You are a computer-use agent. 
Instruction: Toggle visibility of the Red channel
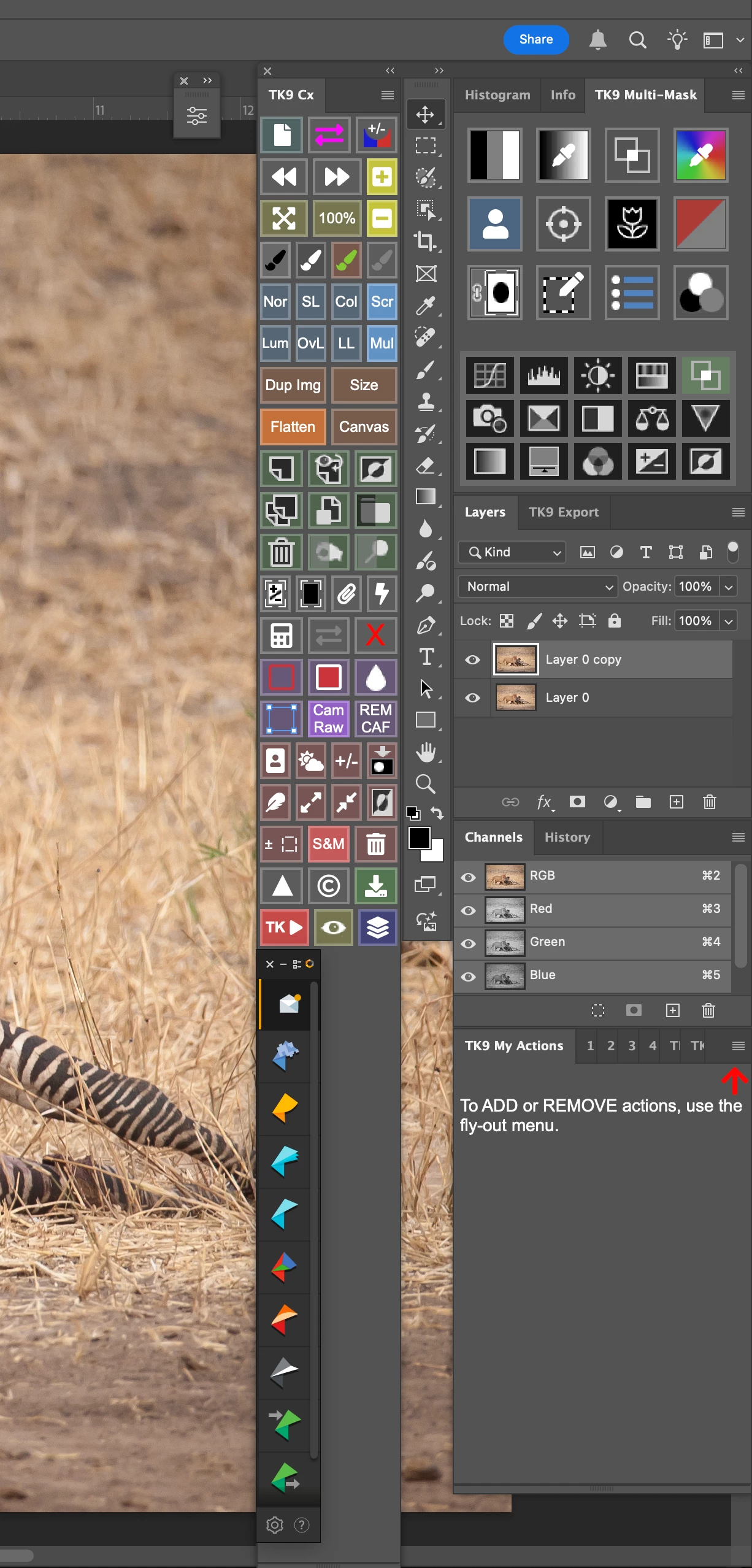[469, 910]
